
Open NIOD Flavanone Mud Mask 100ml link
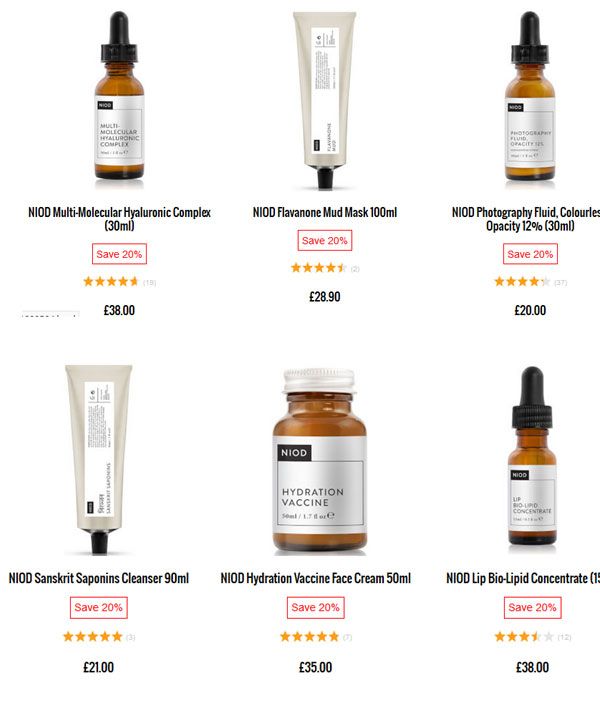tap(325, 212)
